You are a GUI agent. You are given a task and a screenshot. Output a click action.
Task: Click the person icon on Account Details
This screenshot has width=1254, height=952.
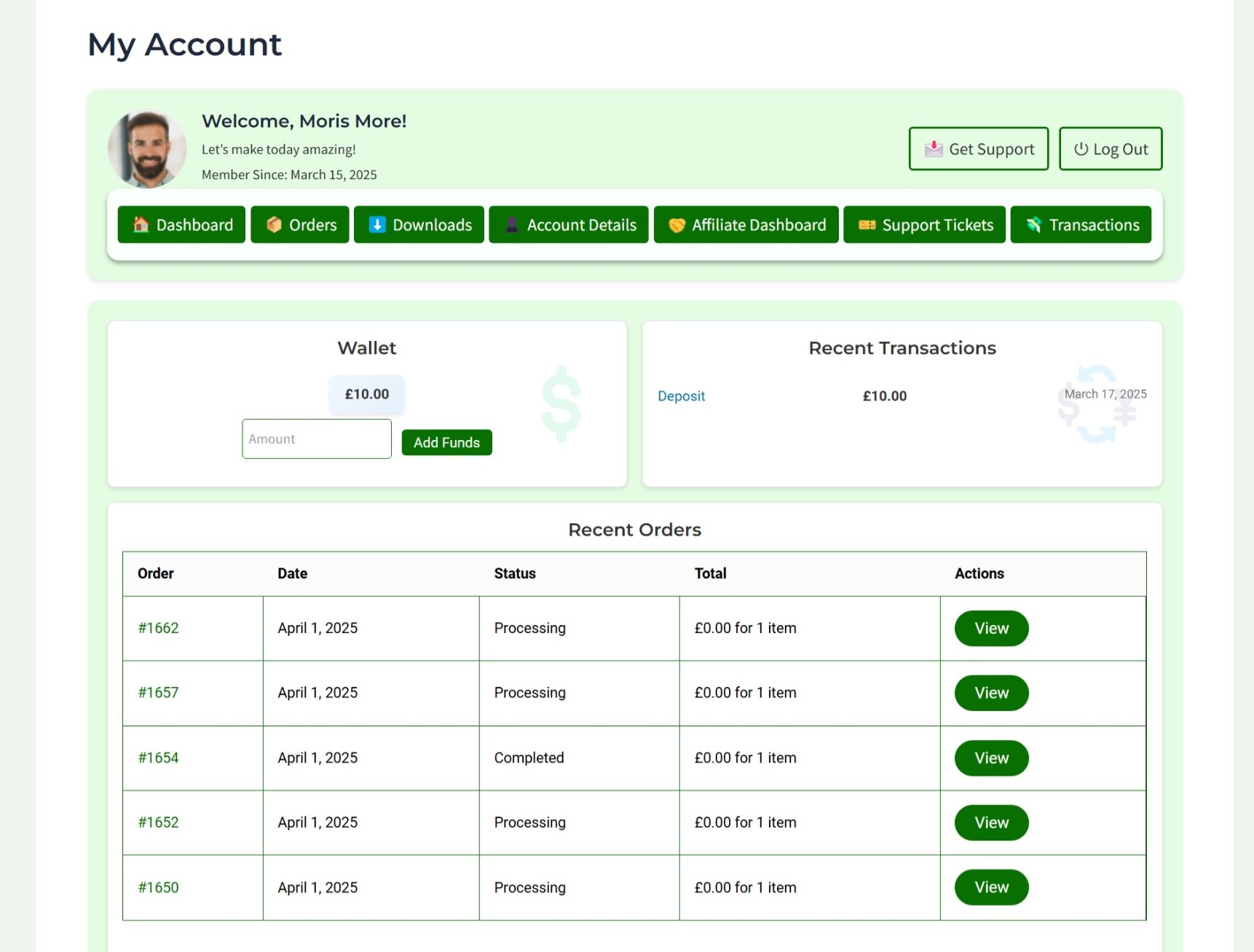coord(512,224)
